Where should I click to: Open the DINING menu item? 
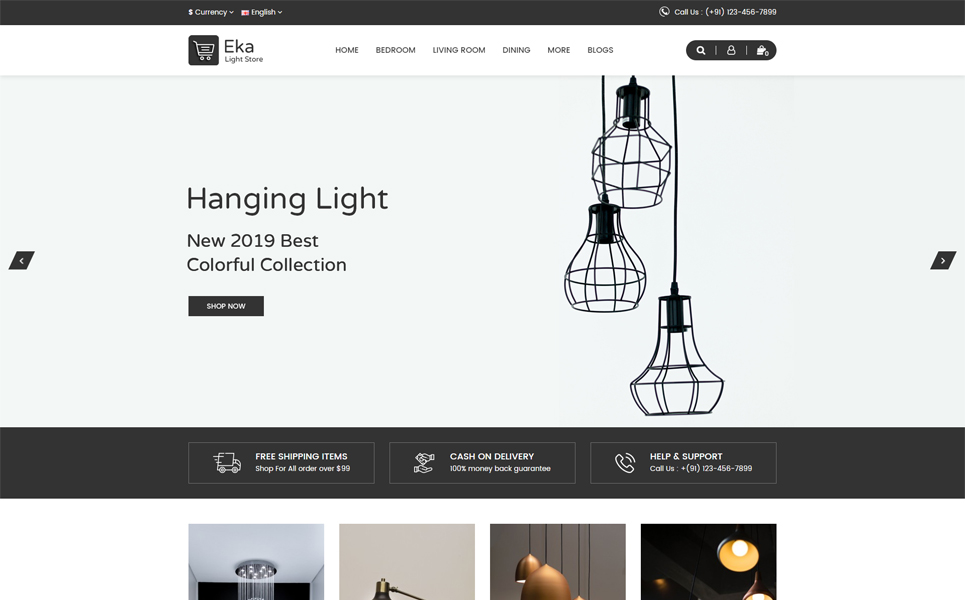(x=516, y=50)
